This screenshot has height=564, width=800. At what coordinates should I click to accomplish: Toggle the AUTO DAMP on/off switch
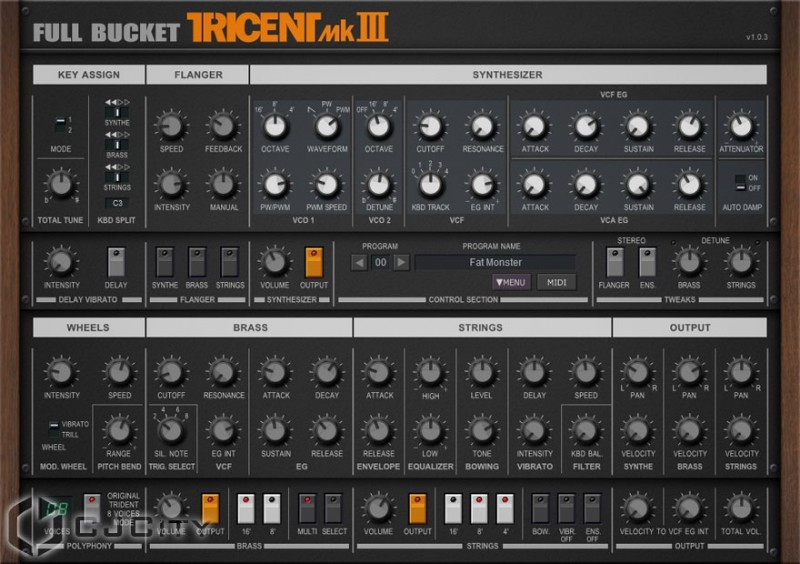coord(740,183)
